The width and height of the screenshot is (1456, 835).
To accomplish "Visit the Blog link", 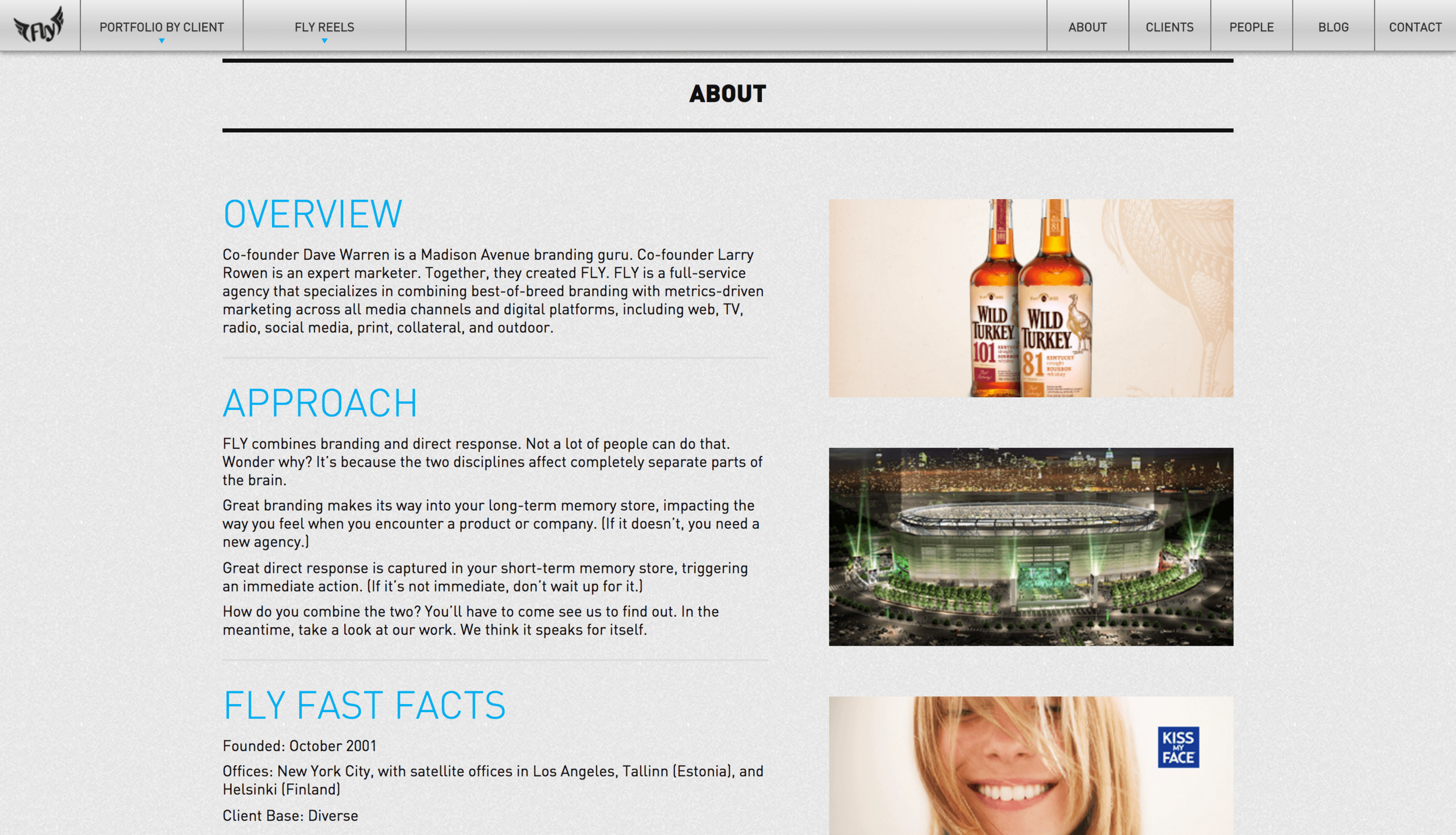I will tap(1333, 27).
